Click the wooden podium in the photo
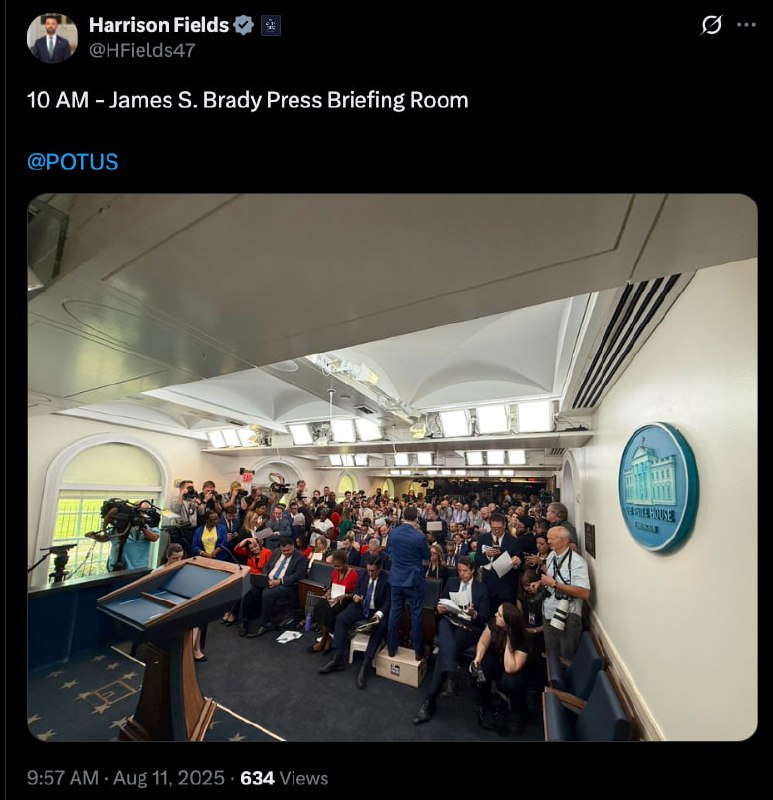 pos(170,642)
